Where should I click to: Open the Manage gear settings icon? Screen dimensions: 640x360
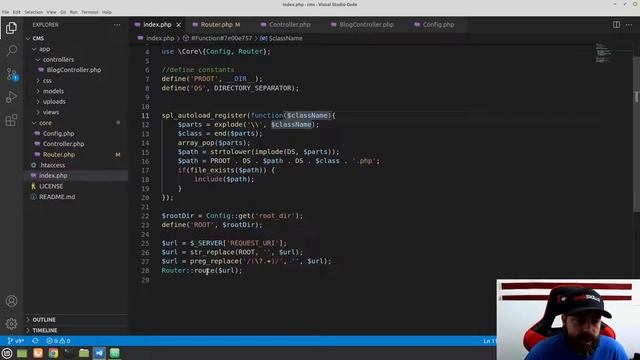(11, 324)
